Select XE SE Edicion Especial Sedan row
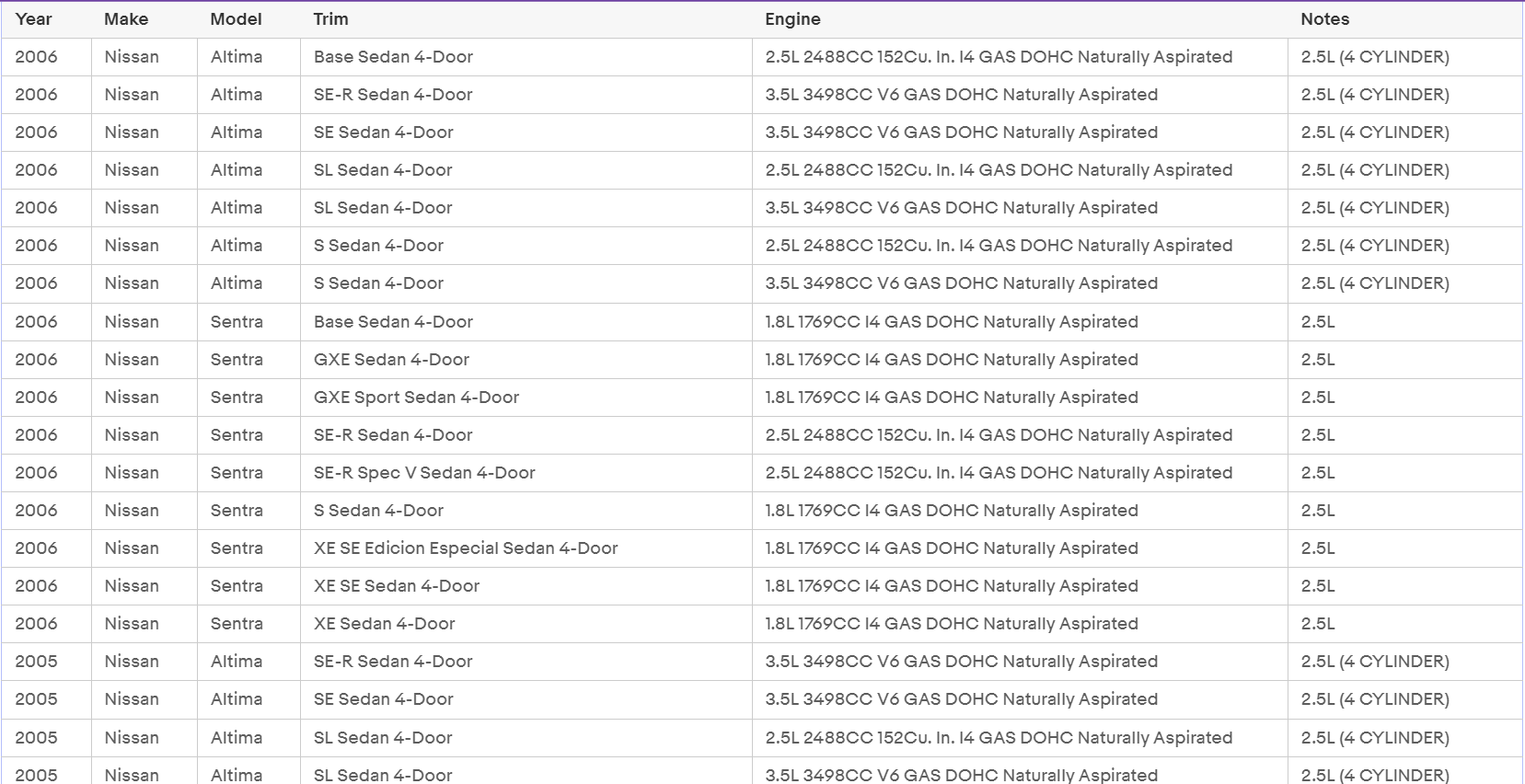 tap(762, 548)
